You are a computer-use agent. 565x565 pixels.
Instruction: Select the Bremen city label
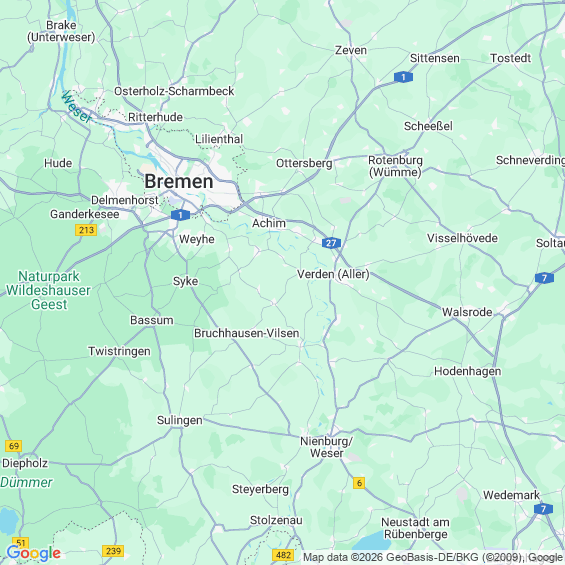click(179, 181)
